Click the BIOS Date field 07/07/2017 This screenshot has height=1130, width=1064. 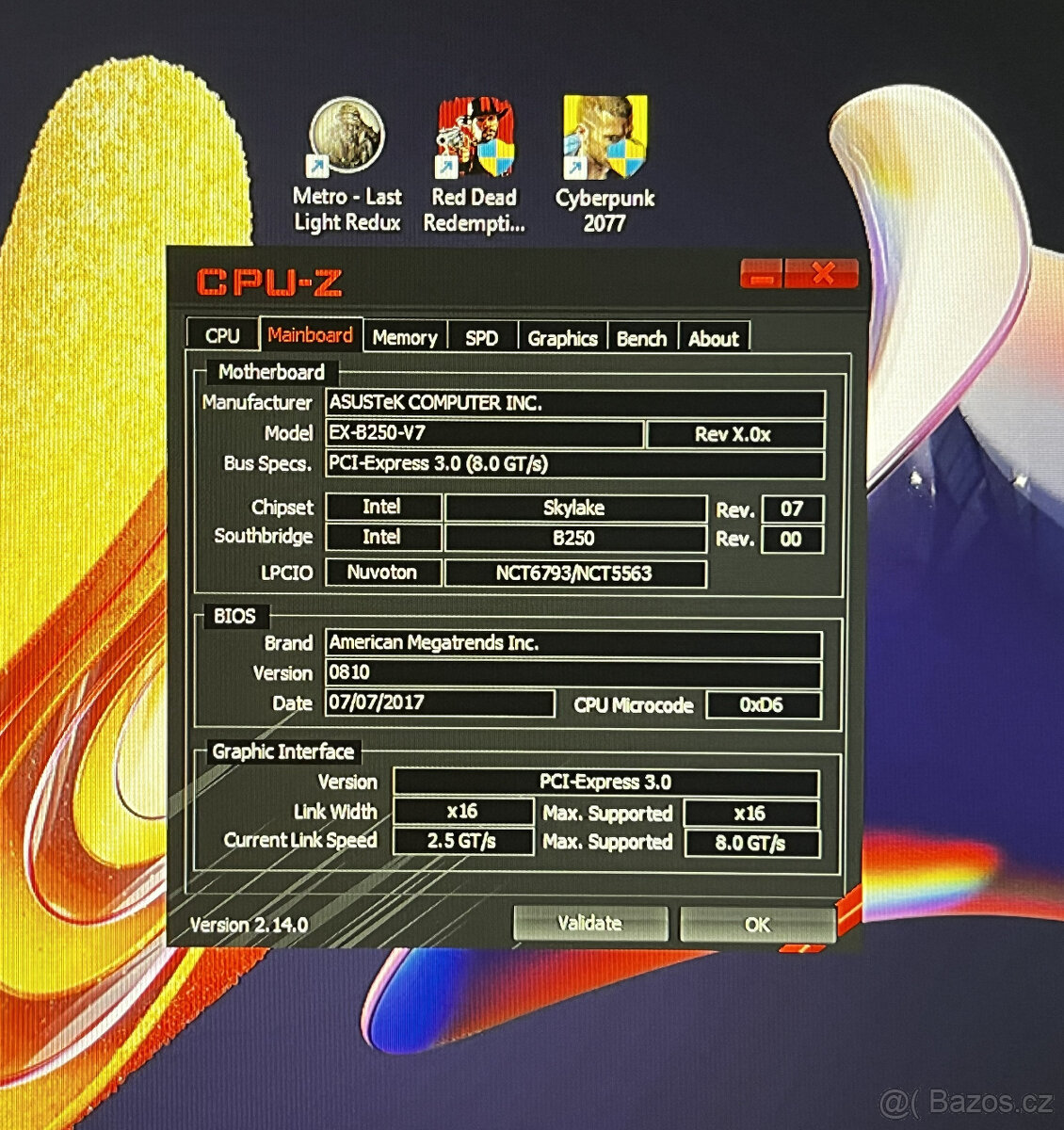click(440, 703)
